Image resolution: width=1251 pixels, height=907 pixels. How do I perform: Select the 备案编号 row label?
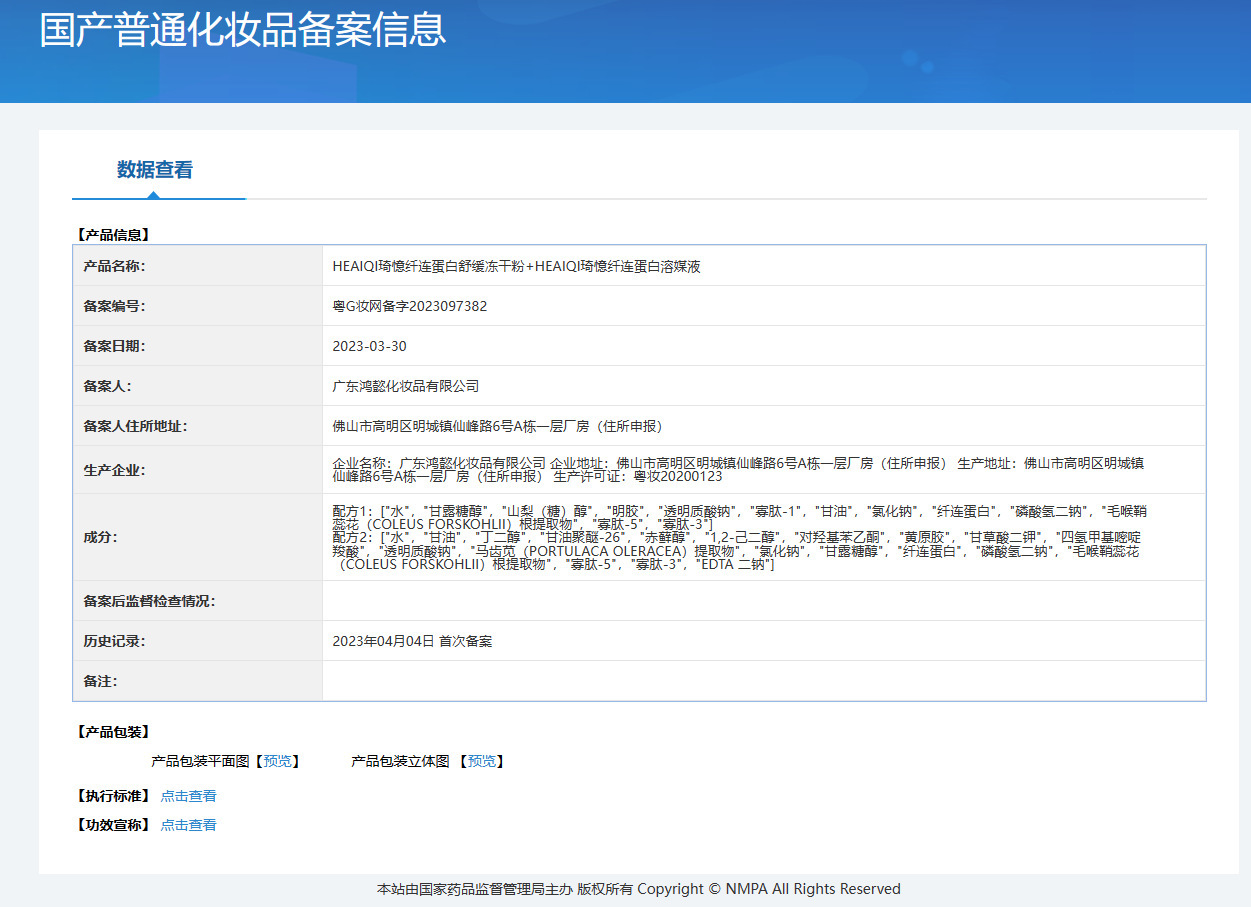click(114, 306)
